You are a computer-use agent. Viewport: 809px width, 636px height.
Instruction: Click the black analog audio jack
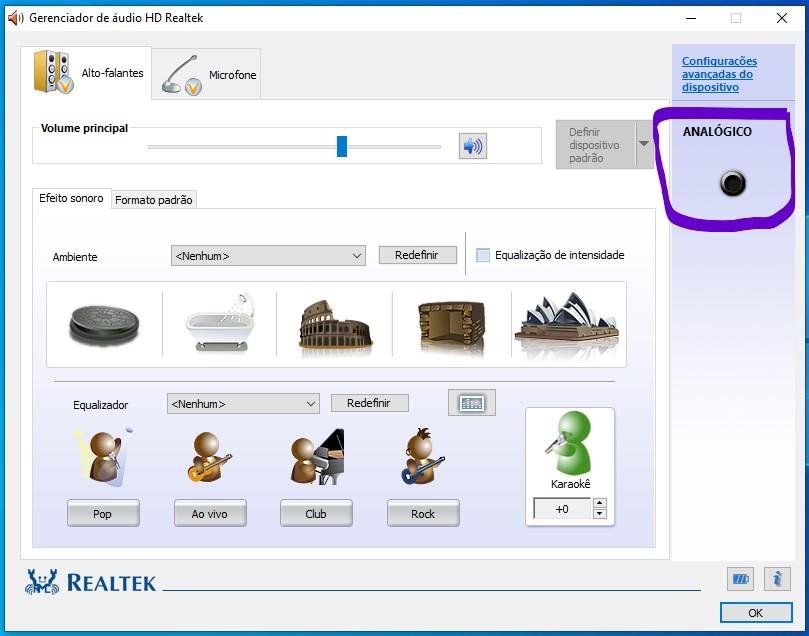(733, 183)
